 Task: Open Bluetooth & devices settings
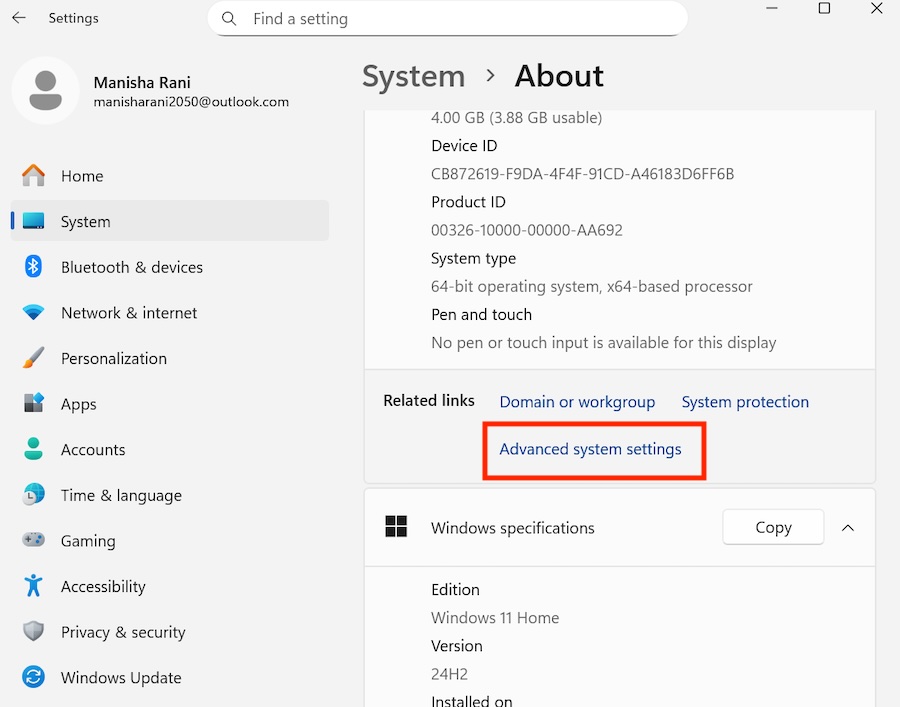(x=132, y=267)
